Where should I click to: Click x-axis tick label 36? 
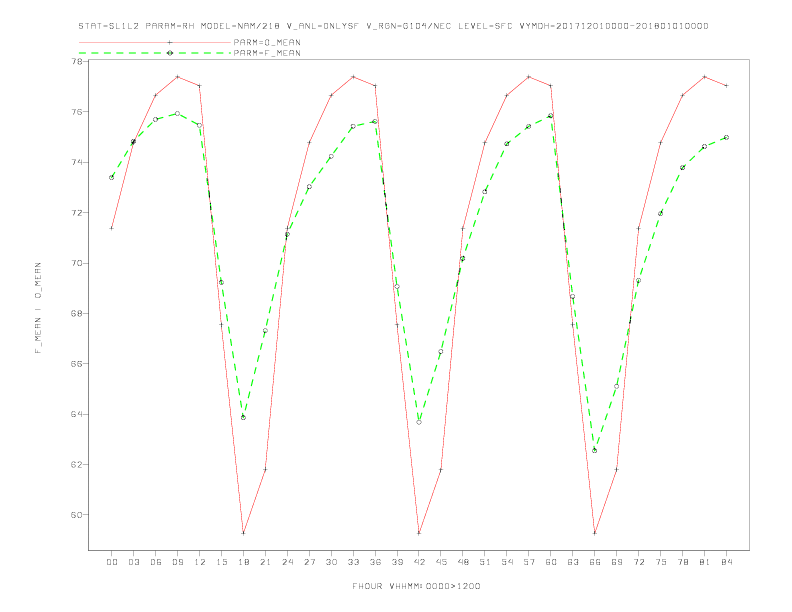(375, 562)
